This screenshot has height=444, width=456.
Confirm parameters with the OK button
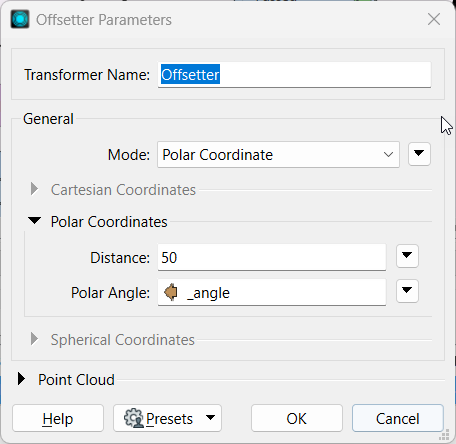click(x=297, y=418)
